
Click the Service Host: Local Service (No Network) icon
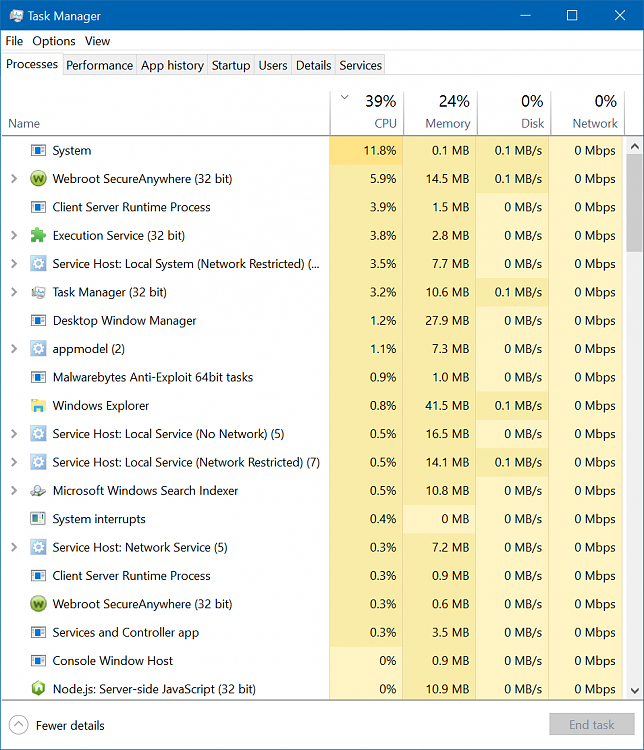point(38,434)
